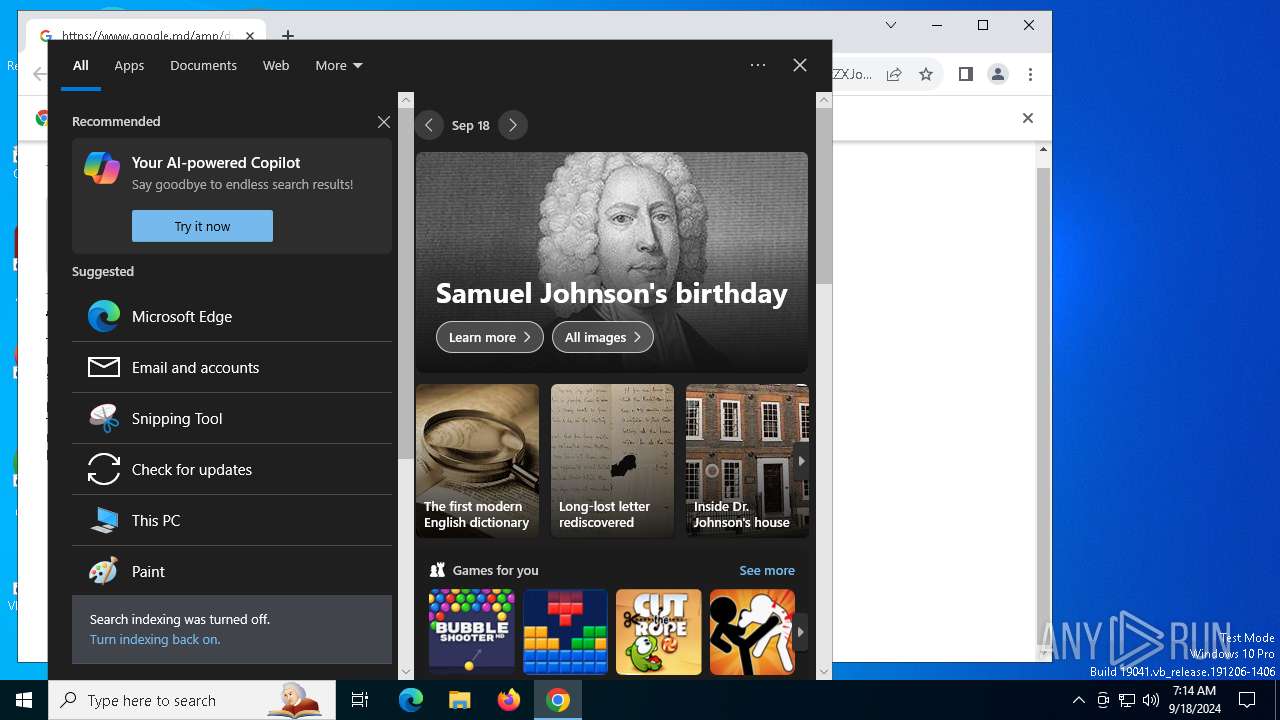Open File Explorer from taskbar
Image resolution: width=1280 pixels, height=720 pixels.
(x=459, y=700)
